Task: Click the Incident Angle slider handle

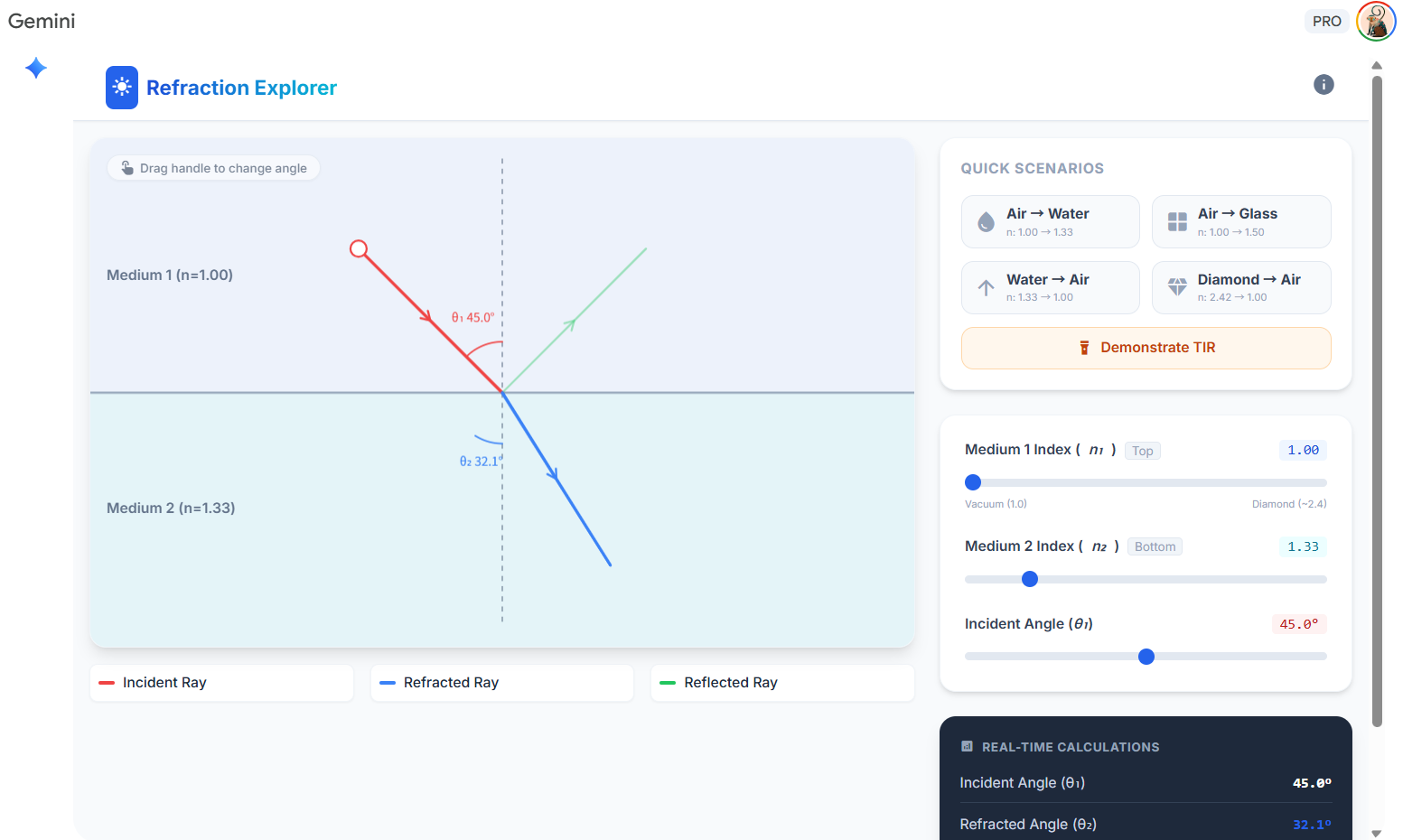Action: 1146,657
